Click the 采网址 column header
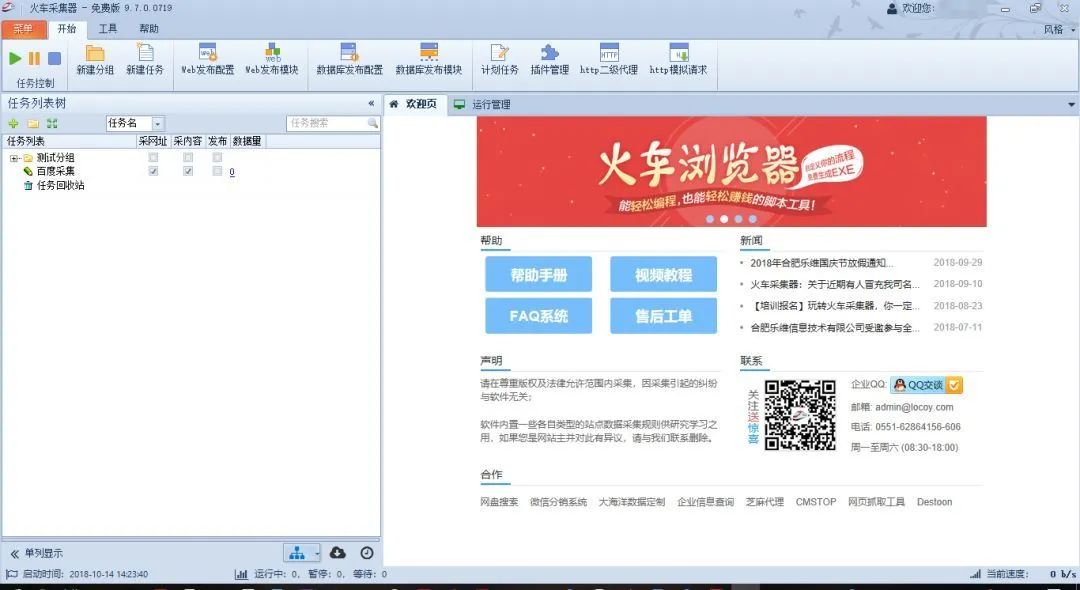The image size is (1080, 590). click(153, 141)
